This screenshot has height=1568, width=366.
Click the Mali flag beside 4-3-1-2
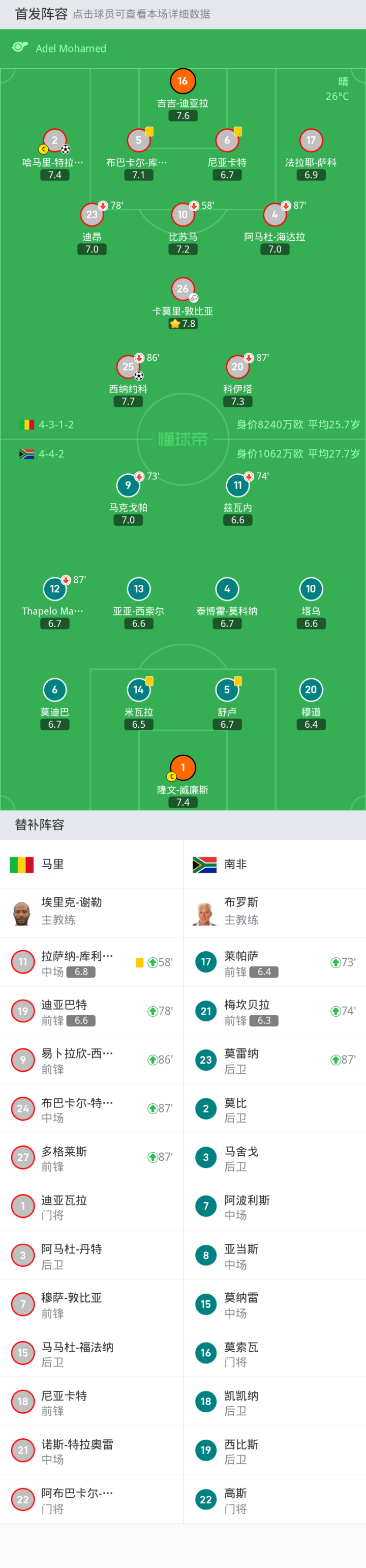click(x=27, y=425)
